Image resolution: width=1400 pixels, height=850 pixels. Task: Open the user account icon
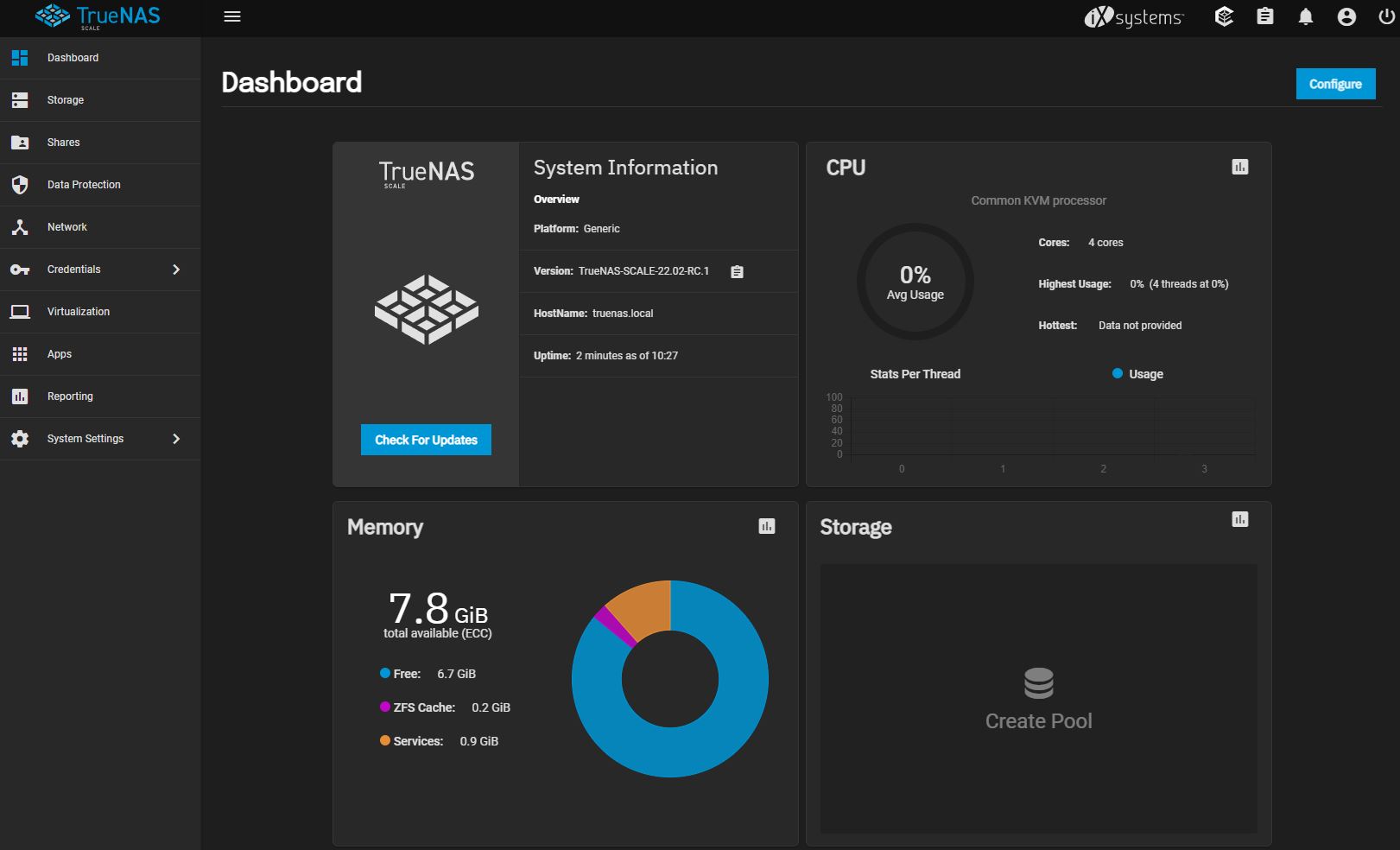click(x=1346, y=16)
